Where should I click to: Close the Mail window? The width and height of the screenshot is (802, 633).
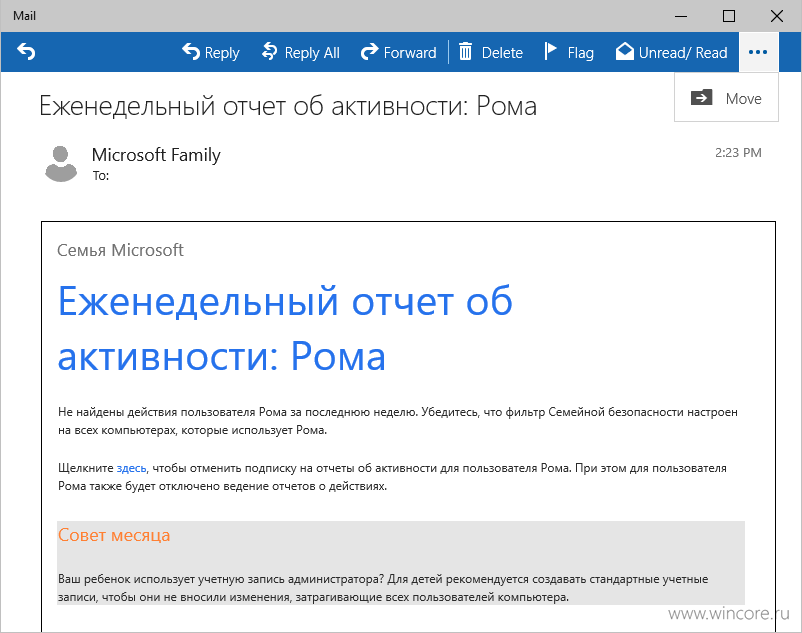click(x=776, y=16)
